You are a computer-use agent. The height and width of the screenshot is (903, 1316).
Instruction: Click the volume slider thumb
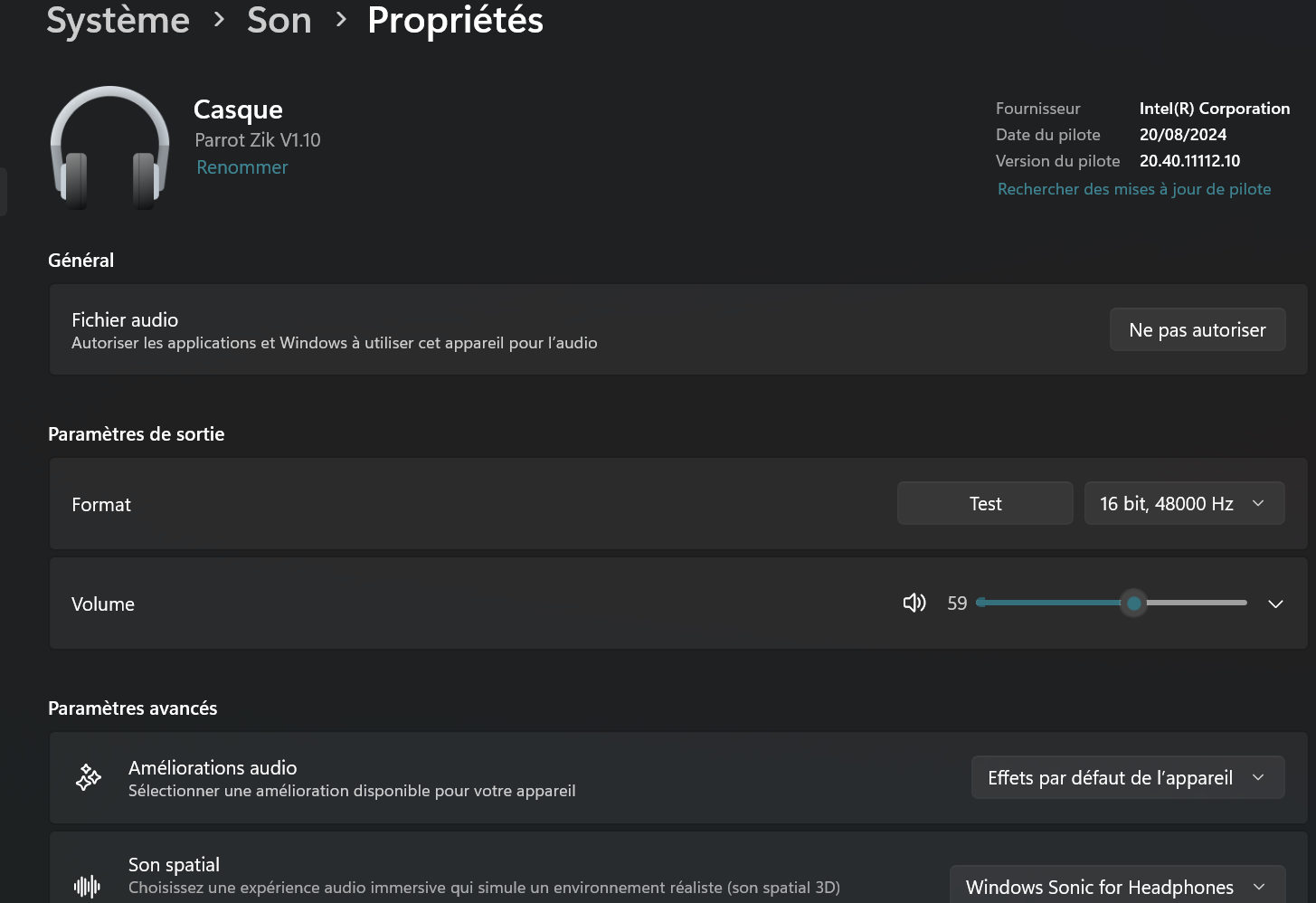point(1133,604)
